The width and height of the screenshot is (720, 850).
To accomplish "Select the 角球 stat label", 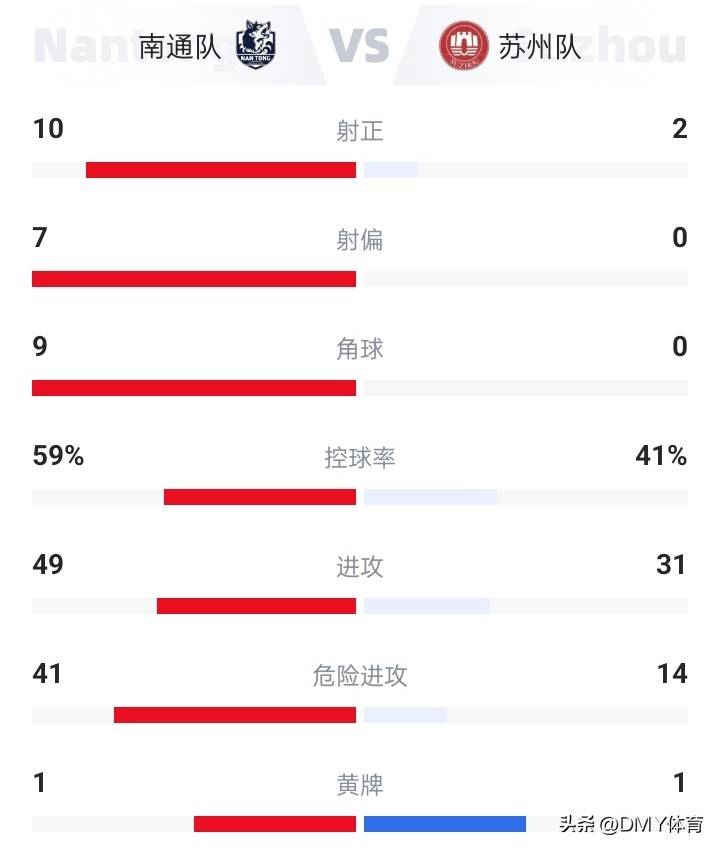I will pyautogui.click(x=359, y=349).
